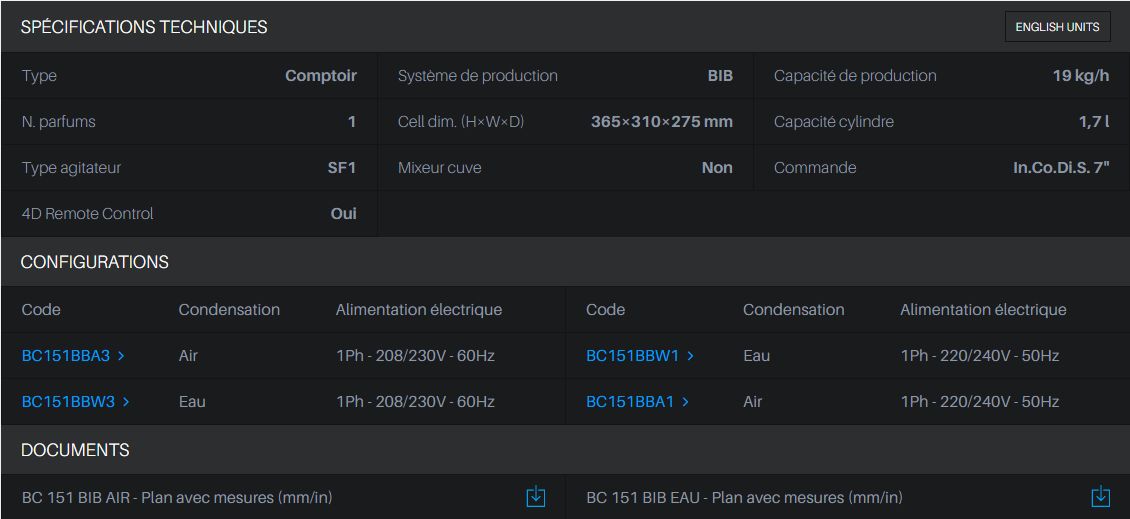Click the chevron beside BC151BBA3

121,356
